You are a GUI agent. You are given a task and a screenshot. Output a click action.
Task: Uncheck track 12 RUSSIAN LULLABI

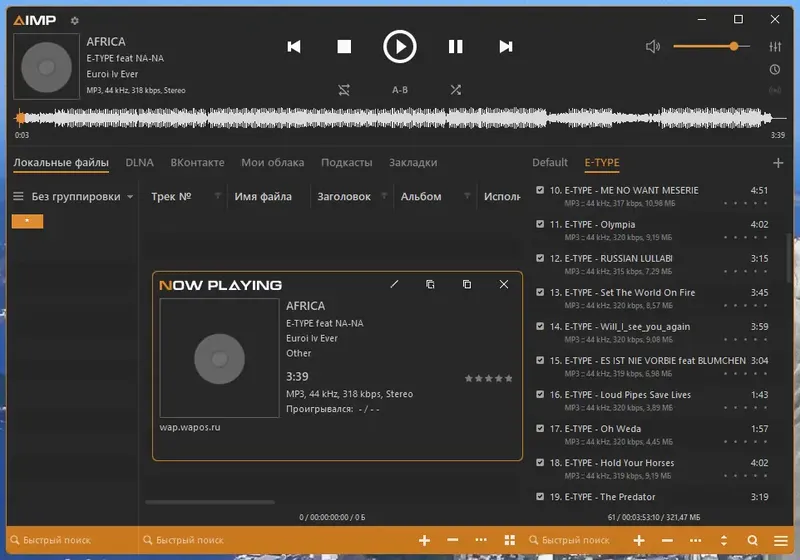coord(540,258)
